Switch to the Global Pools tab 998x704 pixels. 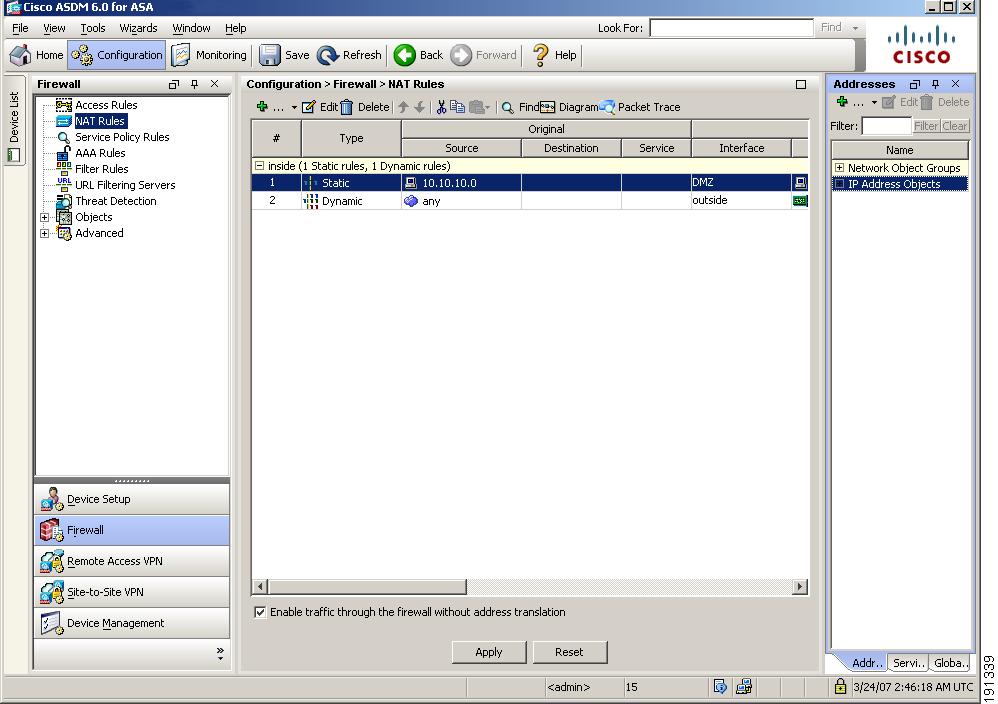click(950, 663)
